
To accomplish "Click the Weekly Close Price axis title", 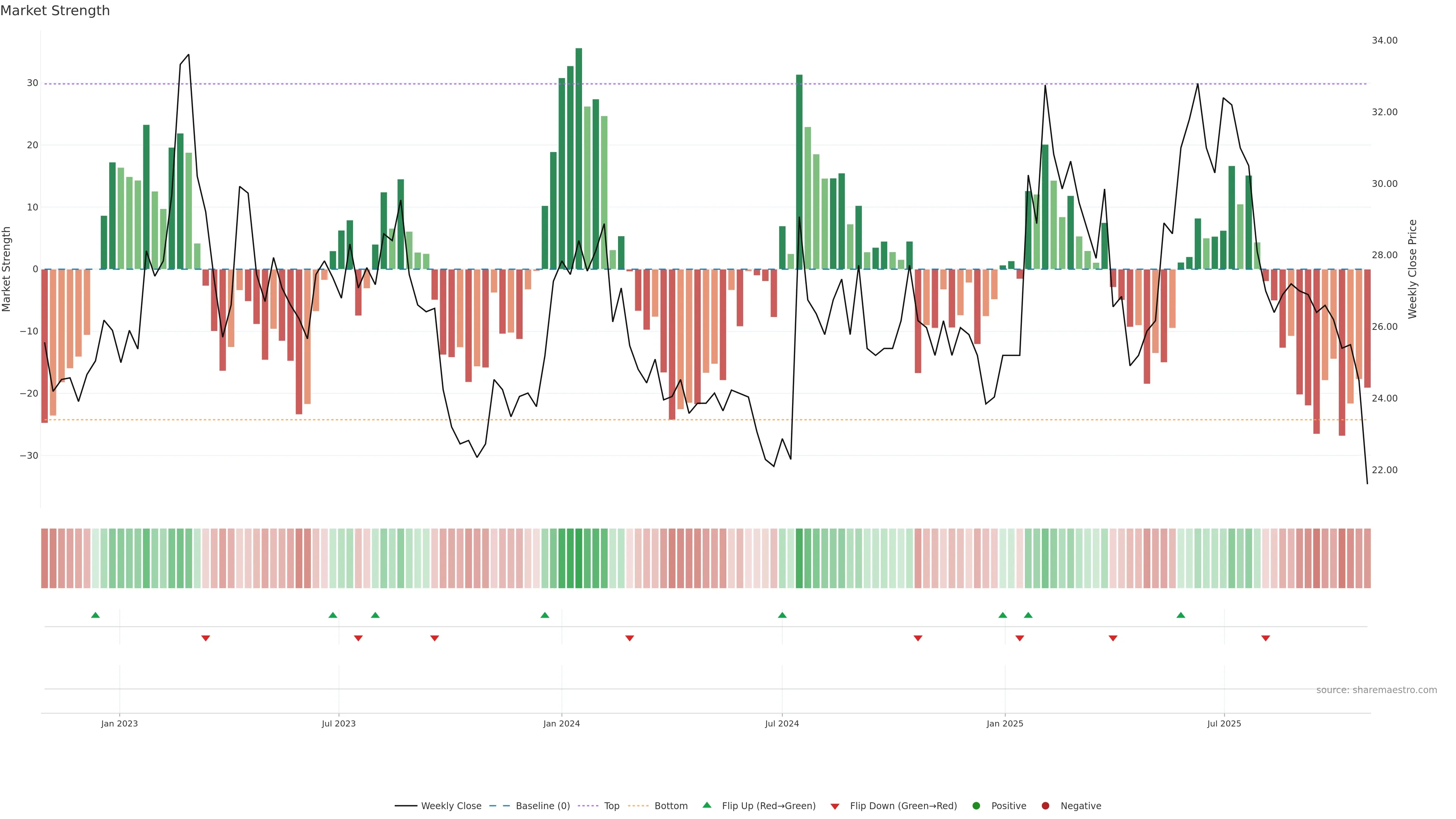I will pos(1412,269).
